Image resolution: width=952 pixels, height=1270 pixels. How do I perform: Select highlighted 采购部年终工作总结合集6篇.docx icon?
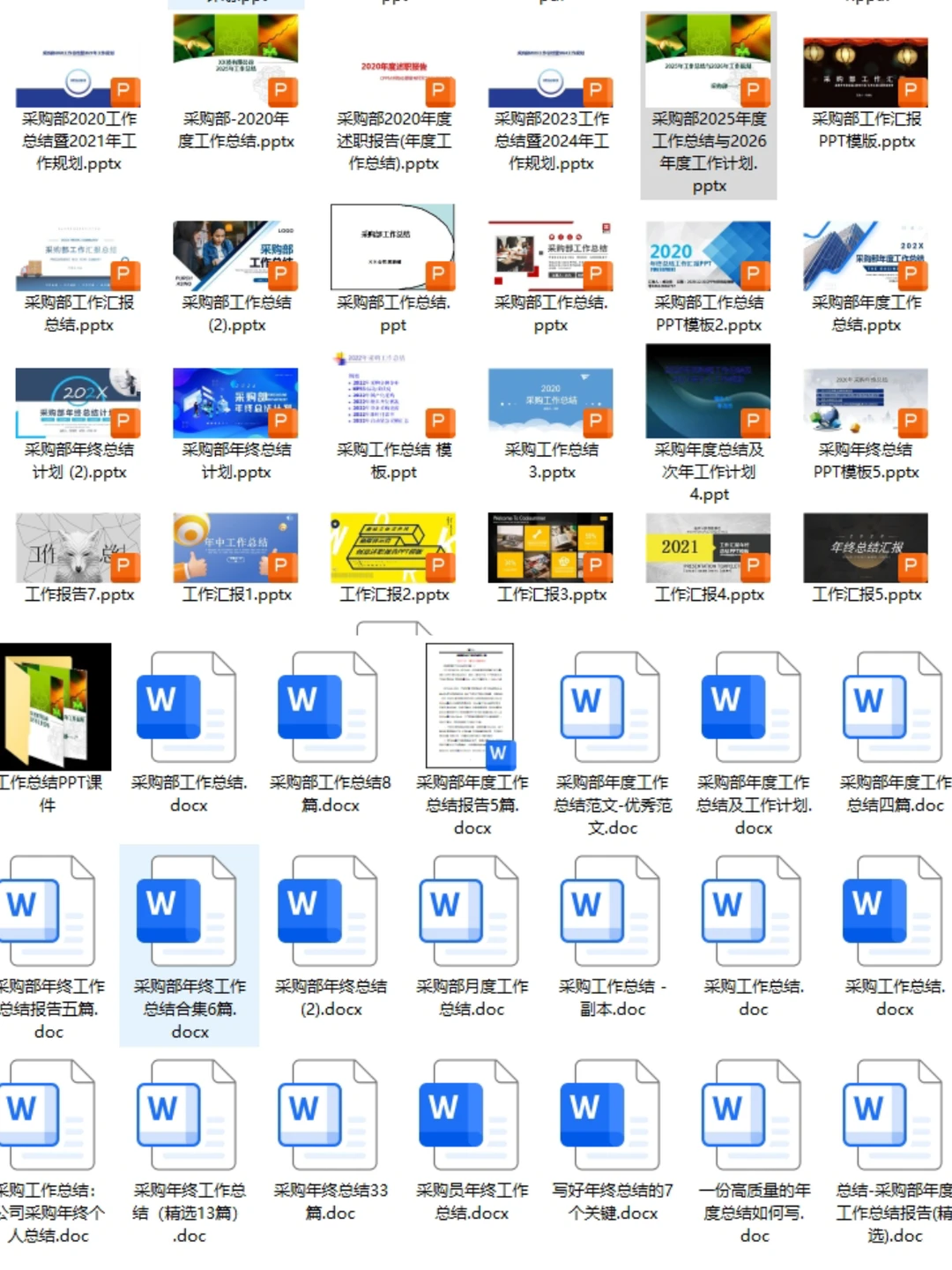(x=187, y=911)
